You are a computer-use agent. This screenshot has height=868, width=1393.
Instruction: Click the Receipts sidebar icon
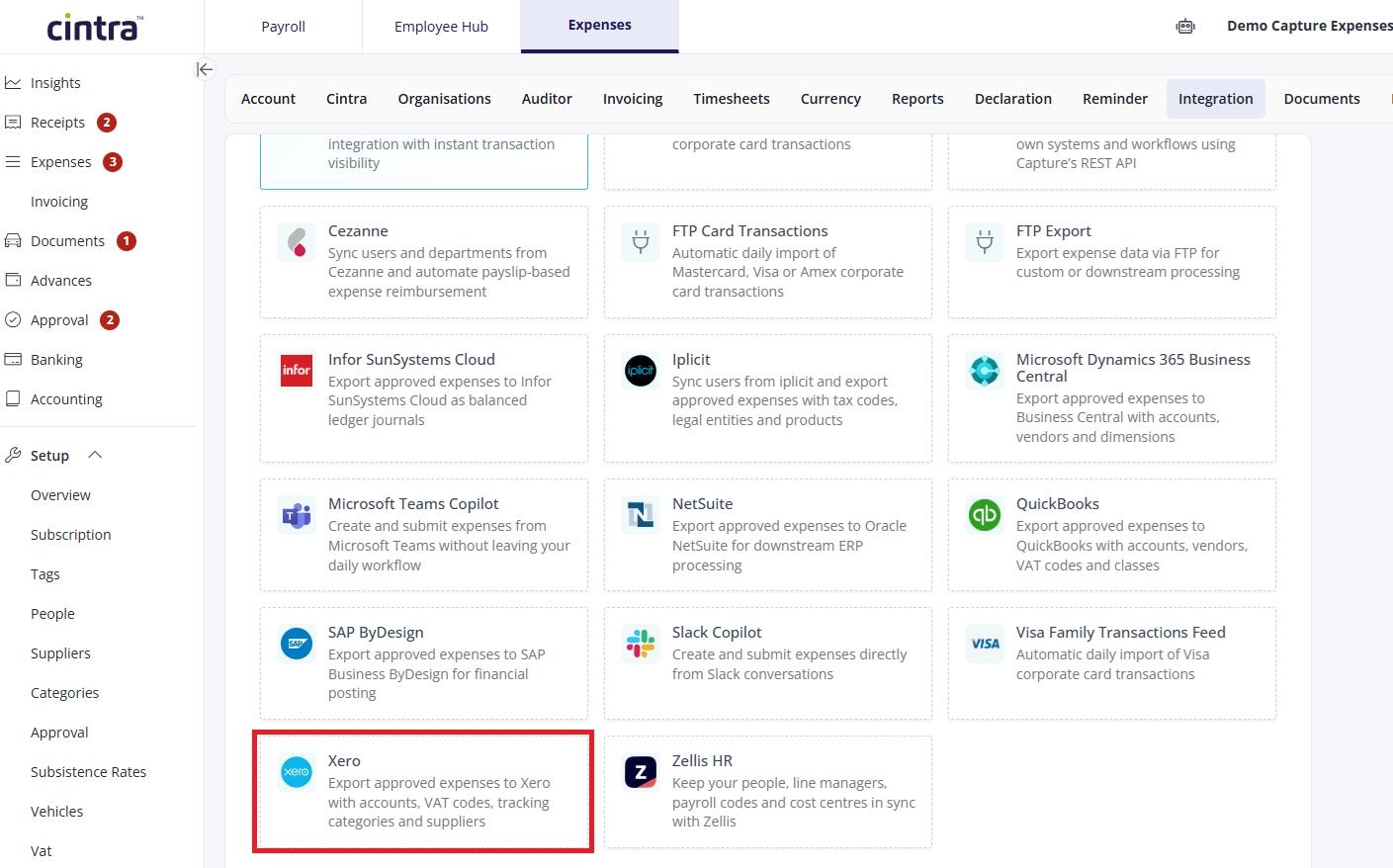tap(13, 123)
